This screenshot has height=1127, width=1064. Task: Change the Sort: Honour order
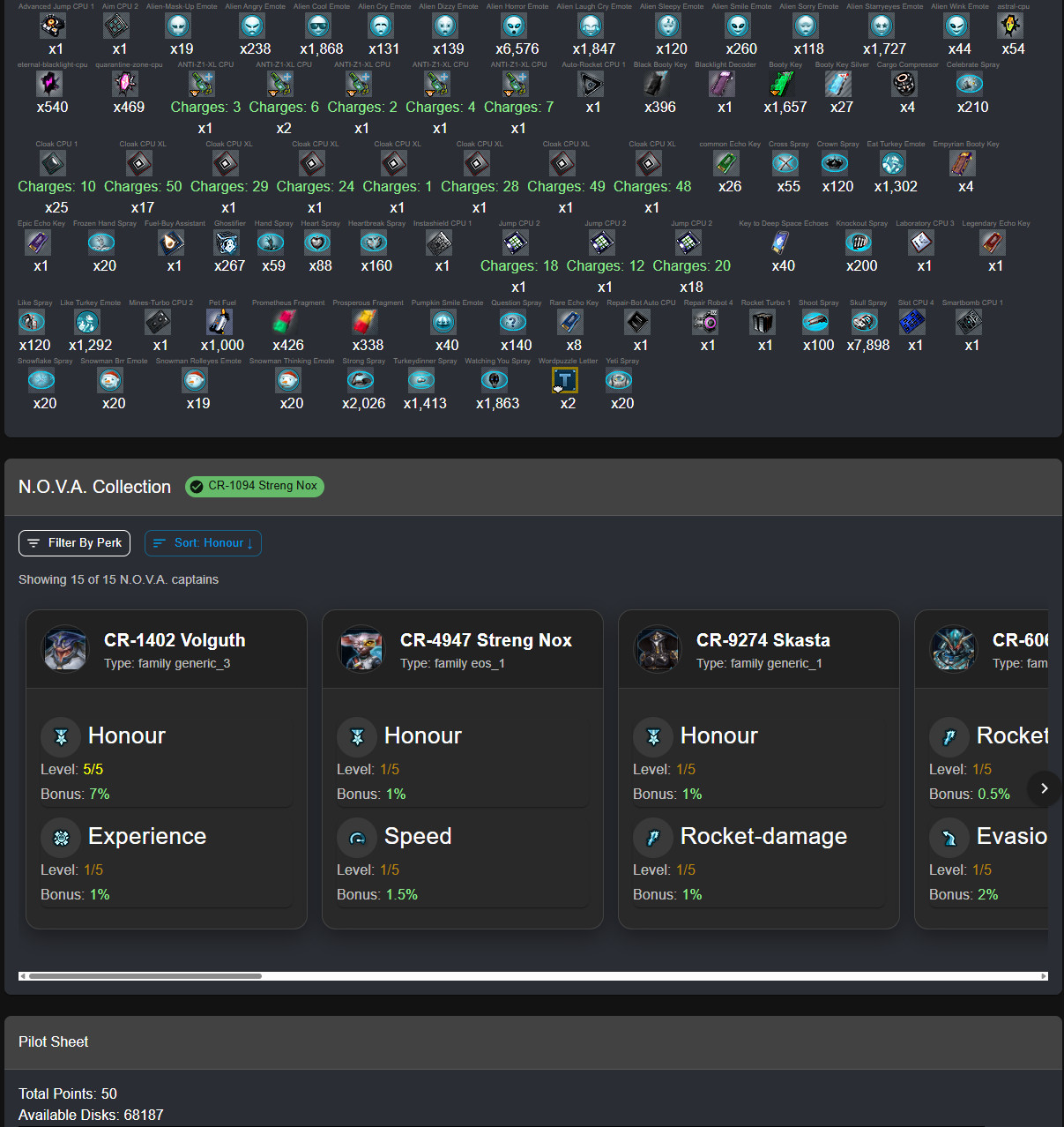203,543
